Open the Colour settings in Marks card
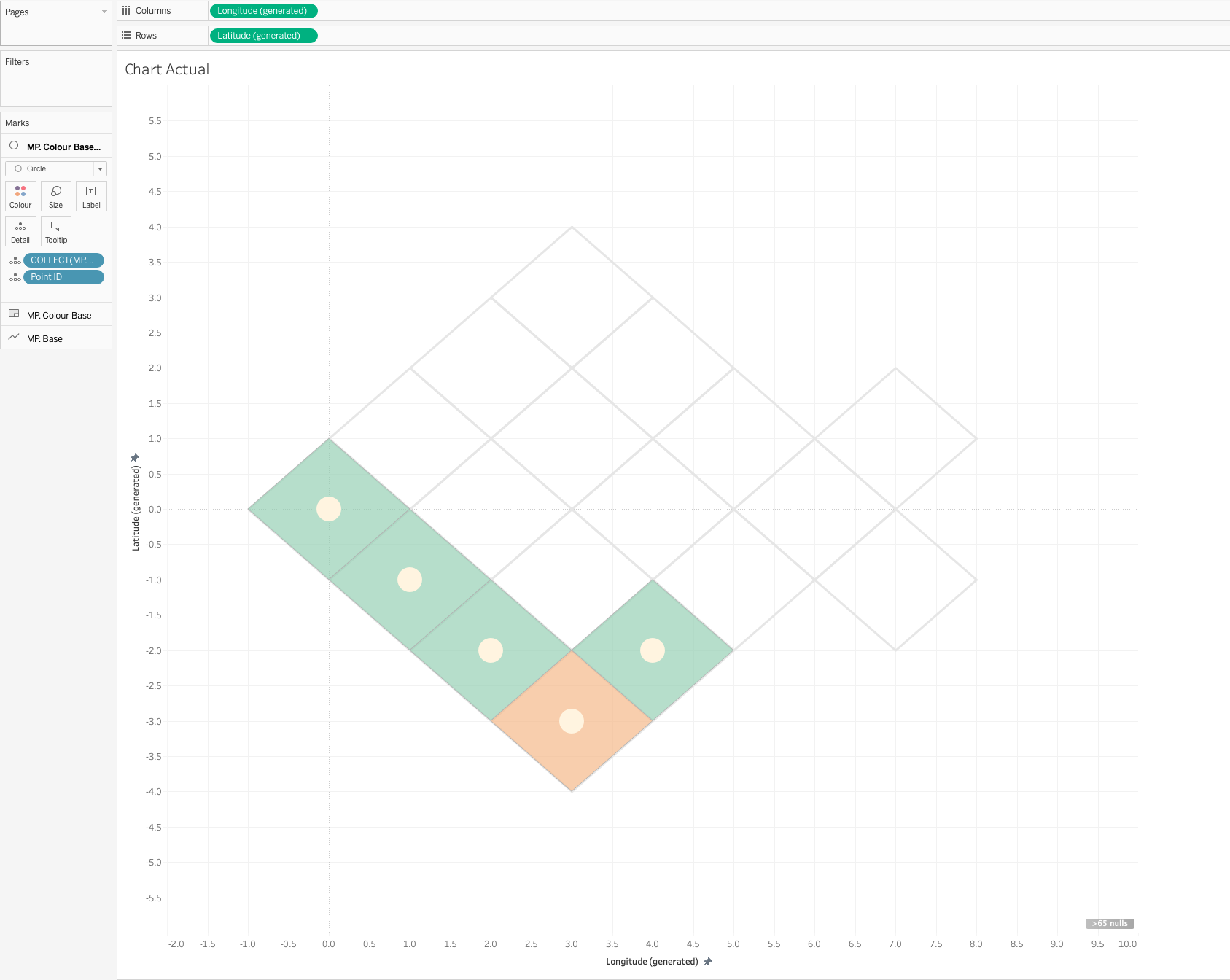 (20, 196)
